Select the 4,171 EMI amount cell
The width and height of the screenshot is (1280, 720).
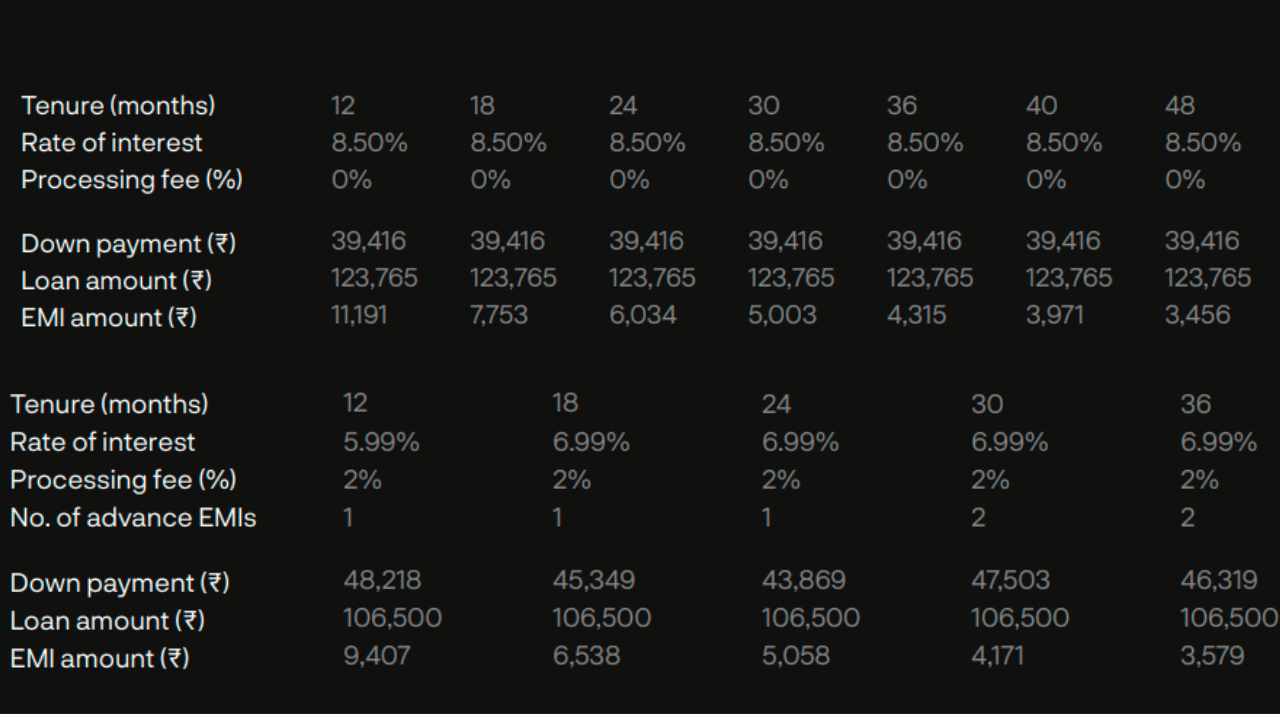point(997,657)
